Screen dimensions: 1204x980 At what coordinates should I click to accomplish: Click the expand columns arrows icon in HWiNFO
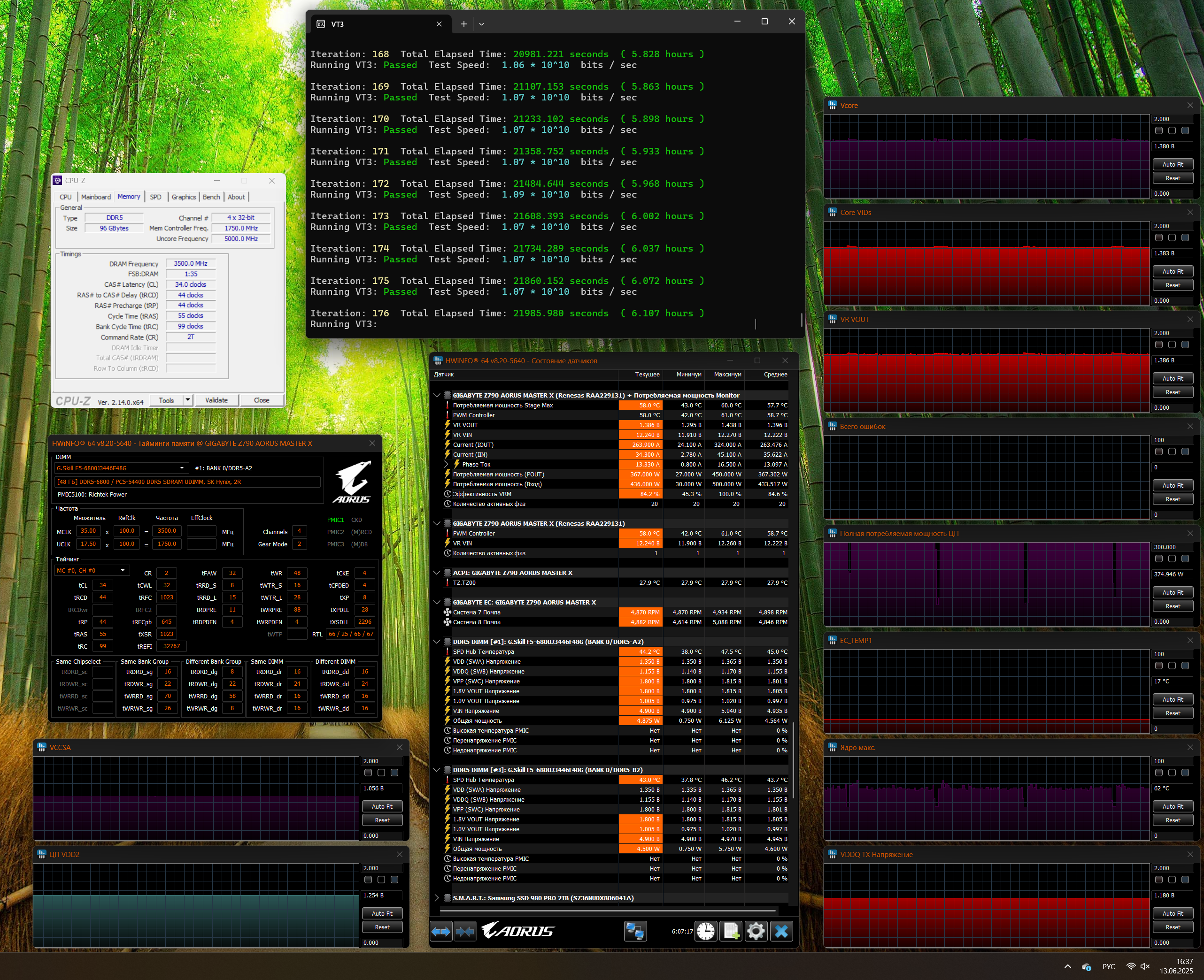tap(440, 931)
